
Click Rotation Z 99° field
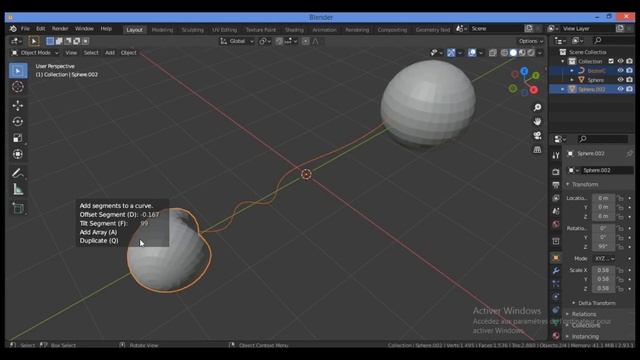pyautogui.click(x=603, y=247)
